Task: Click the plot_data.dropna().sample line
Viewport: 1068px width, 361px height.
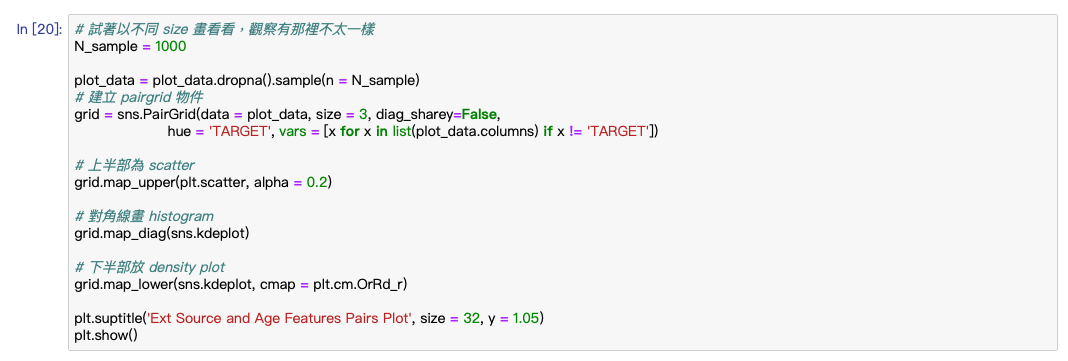Action: pyautogui.click(x=247, y=81)
